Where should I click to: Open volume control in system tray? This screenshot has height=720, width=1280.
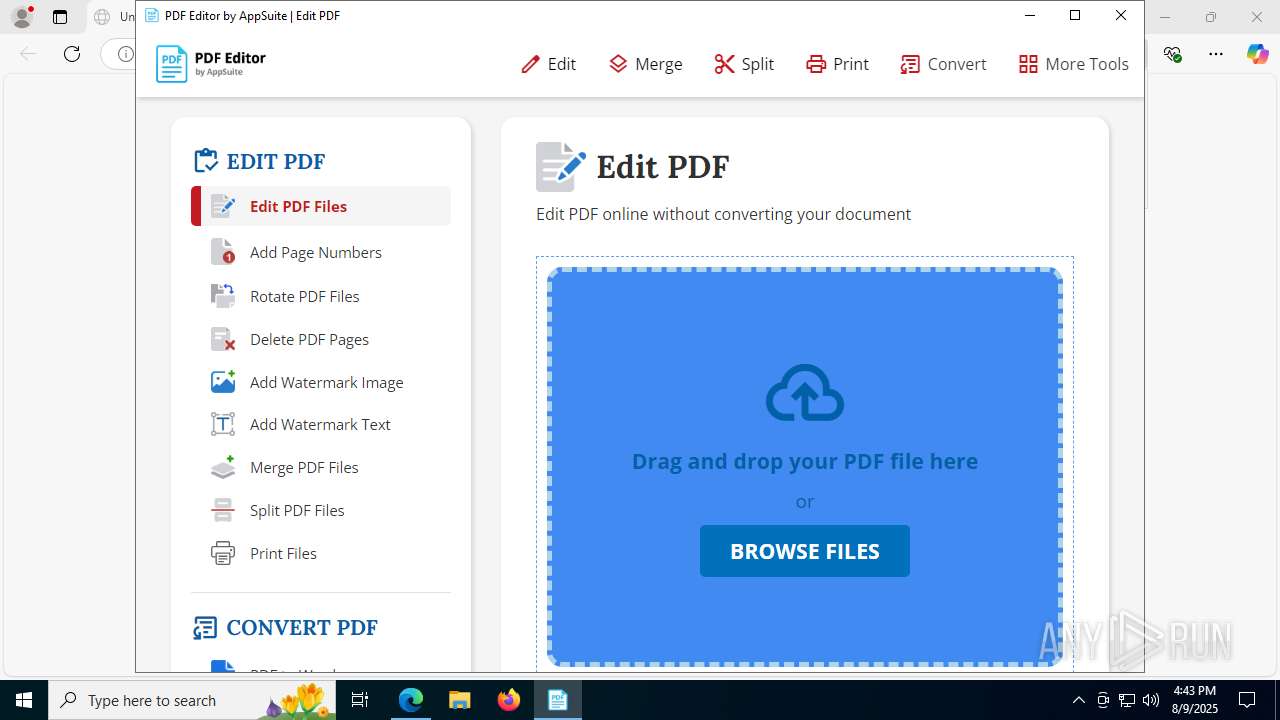click(x=1151, y=700)
